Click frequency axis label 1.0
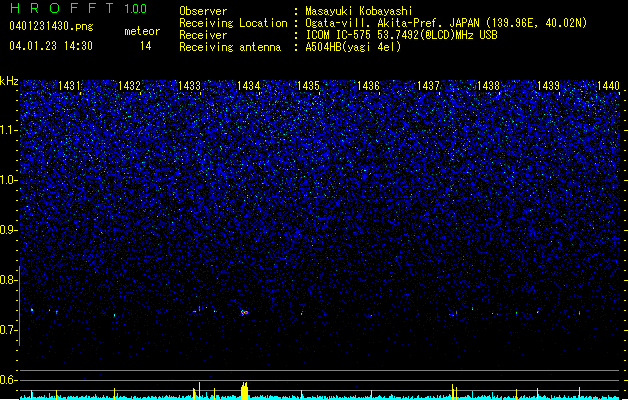The image size is (629, 400). (x=8, y=180)
